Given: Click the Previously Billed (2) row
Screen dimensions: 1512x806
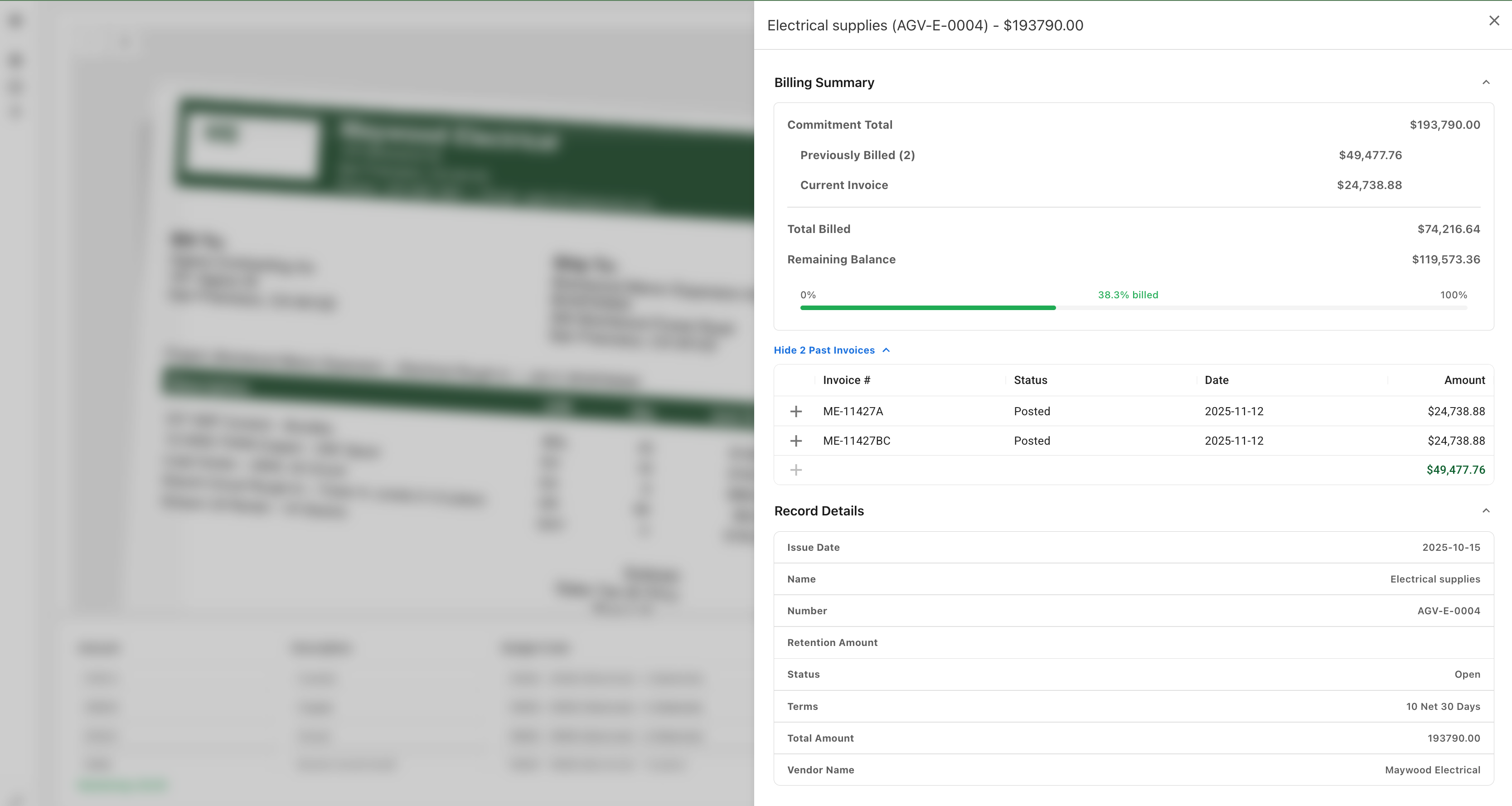Looking at the screenshot, I should [857, 155].
